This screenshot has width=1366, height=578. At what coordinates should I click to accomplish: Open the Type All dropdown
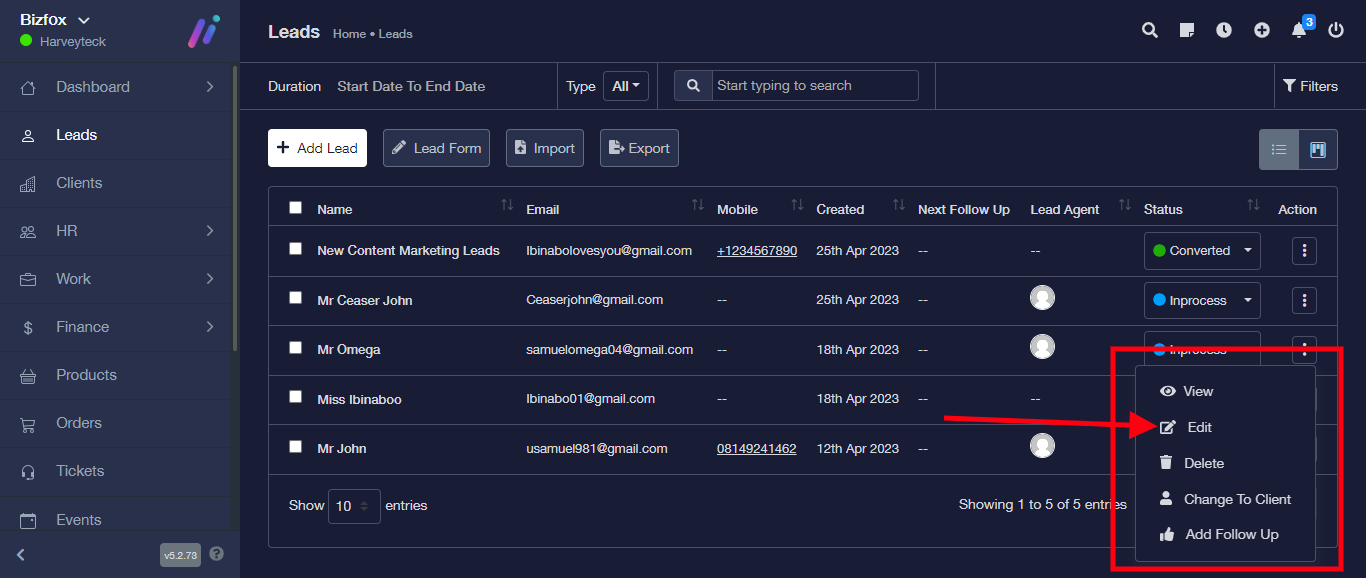pyautogui.click(x=626, y=86)
